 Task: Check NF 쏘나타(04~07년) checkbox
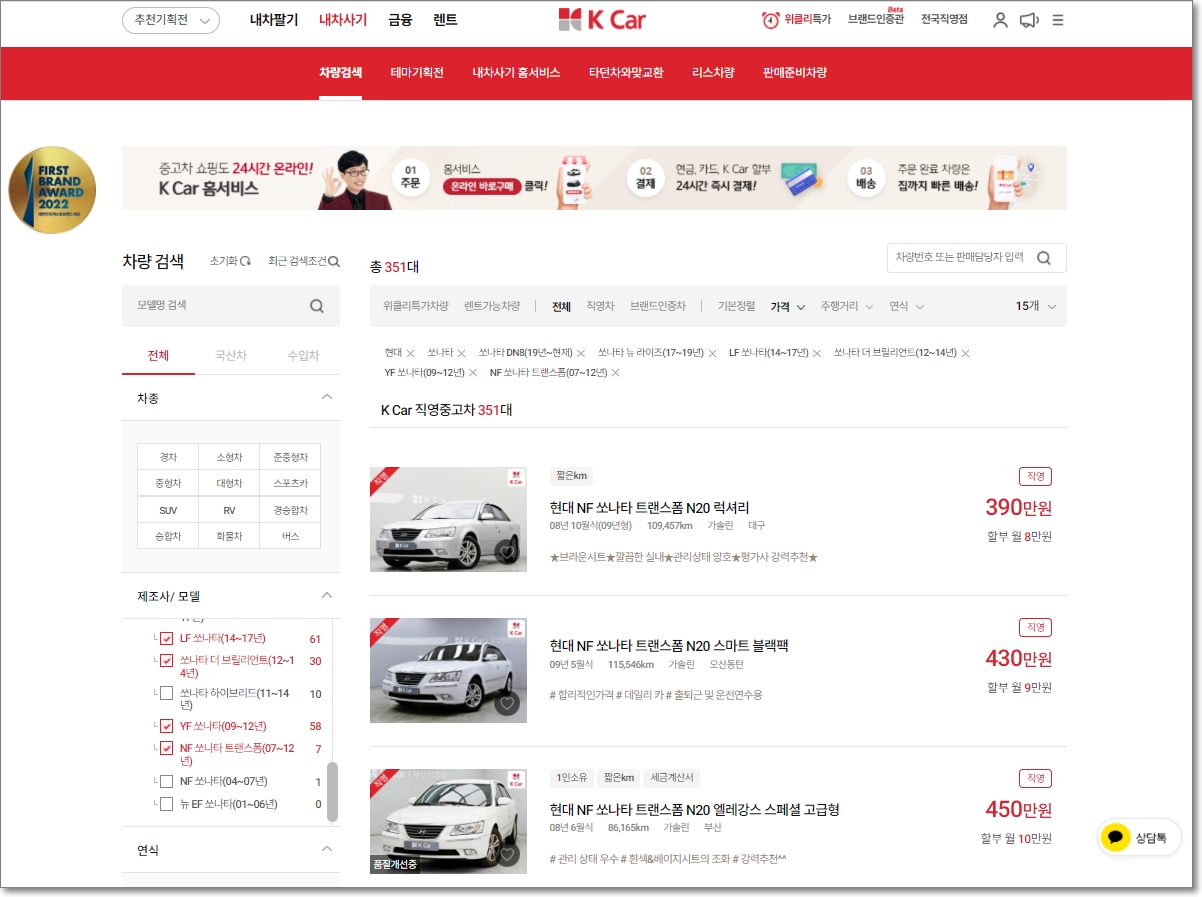(167, 782)
